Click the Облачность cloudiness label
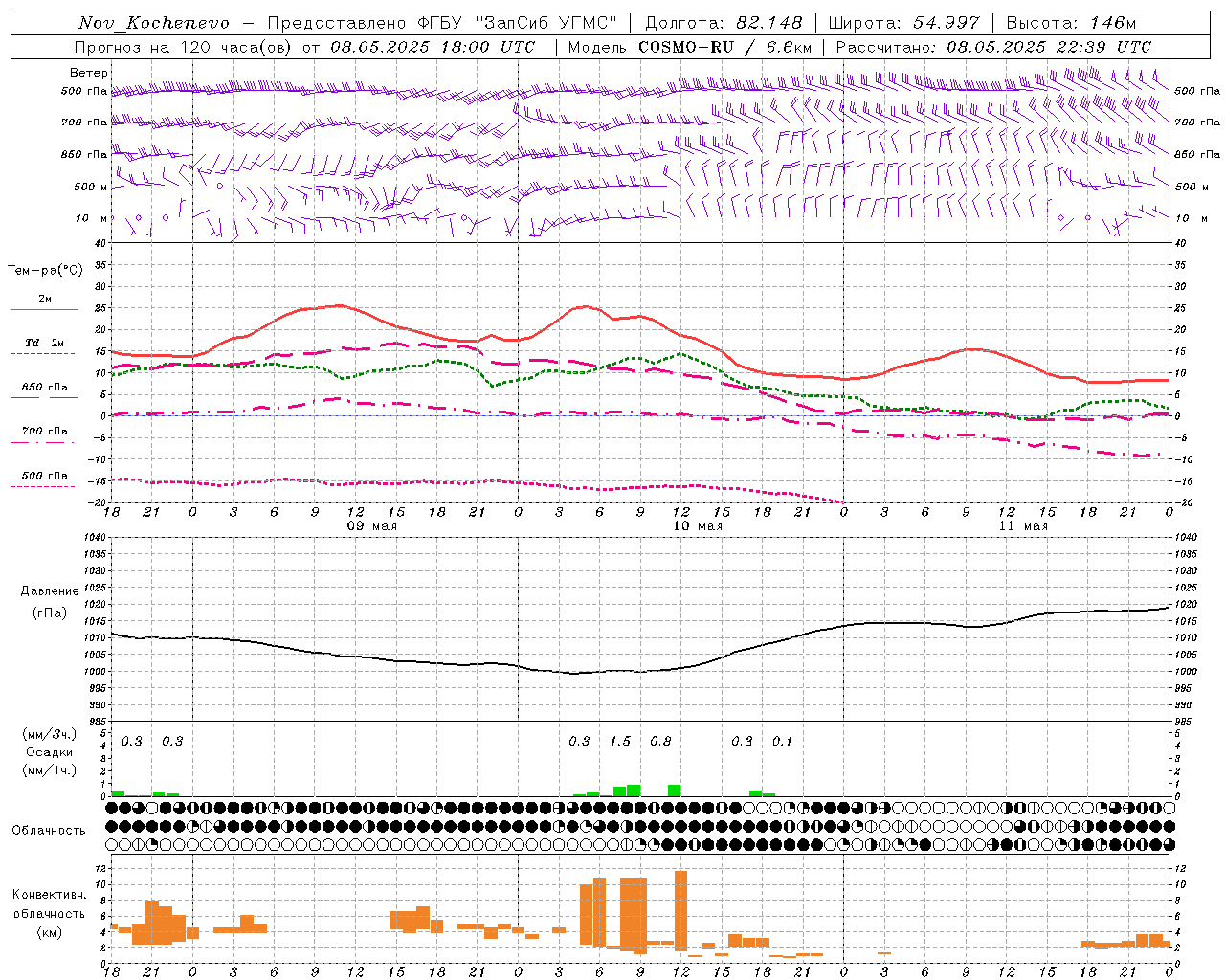Screen dimensions: 1225x980 click(49, 830)
